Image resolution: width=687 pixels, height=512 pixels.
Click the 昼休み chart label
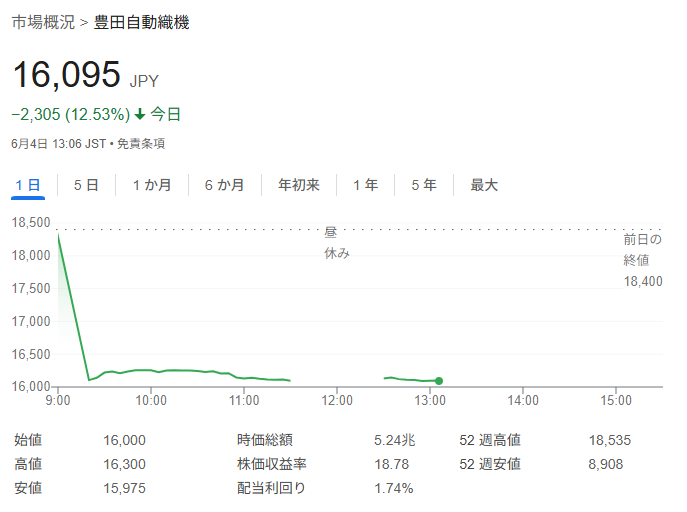click(336, 243)
